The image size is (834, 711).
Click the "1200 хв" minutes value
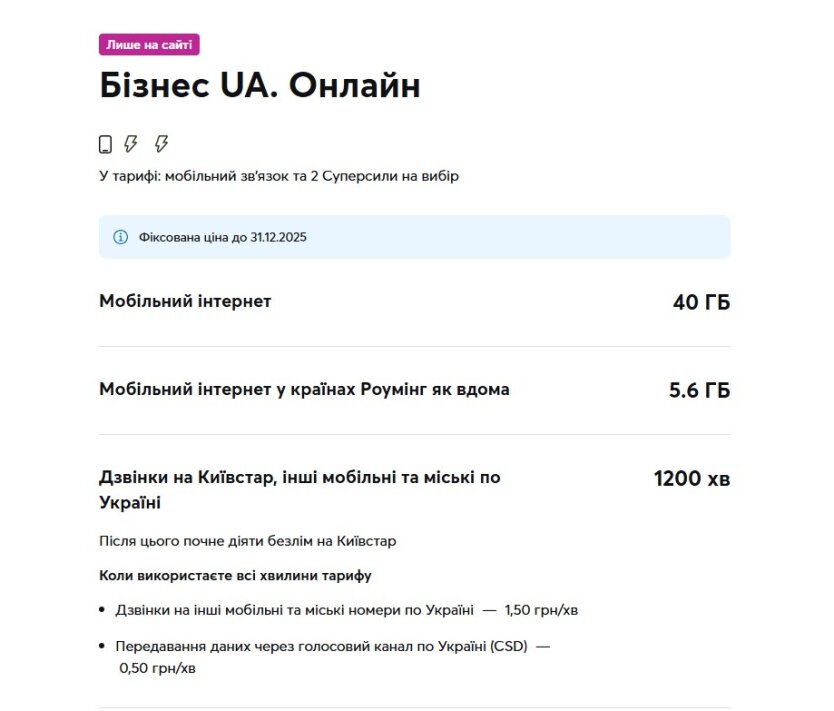tap(691, 479)
